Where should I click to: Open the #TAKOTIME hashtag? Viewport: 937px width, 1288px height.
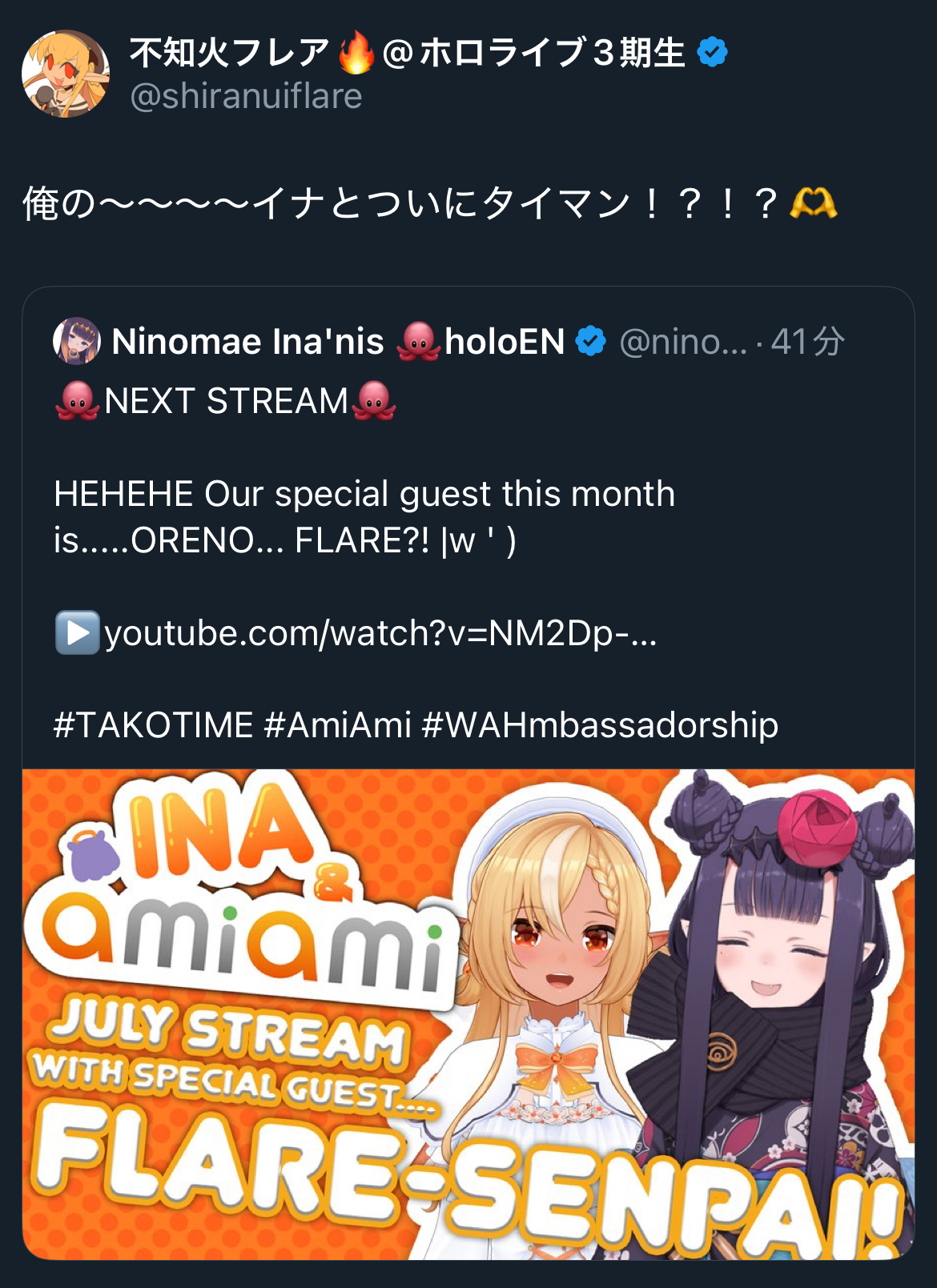153,725
